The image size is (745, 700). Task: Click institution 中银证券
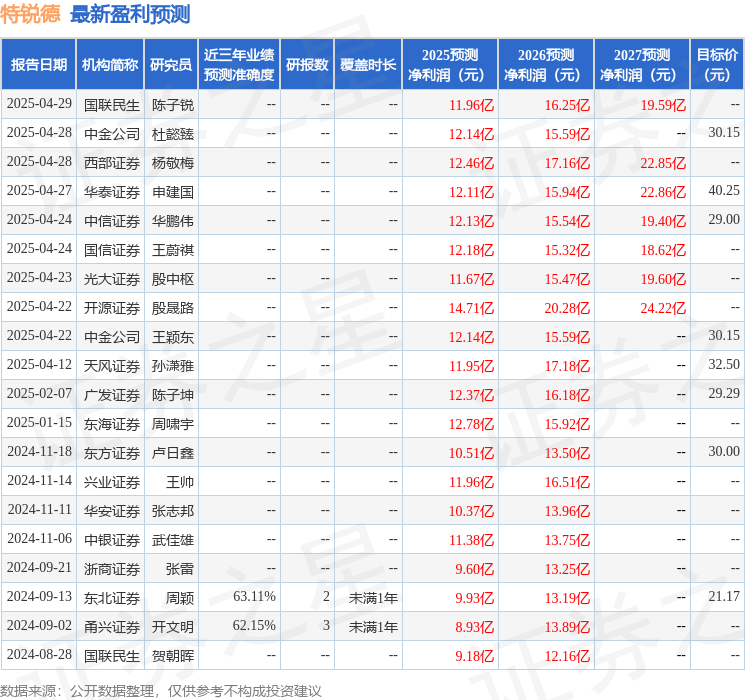[112, 540]
